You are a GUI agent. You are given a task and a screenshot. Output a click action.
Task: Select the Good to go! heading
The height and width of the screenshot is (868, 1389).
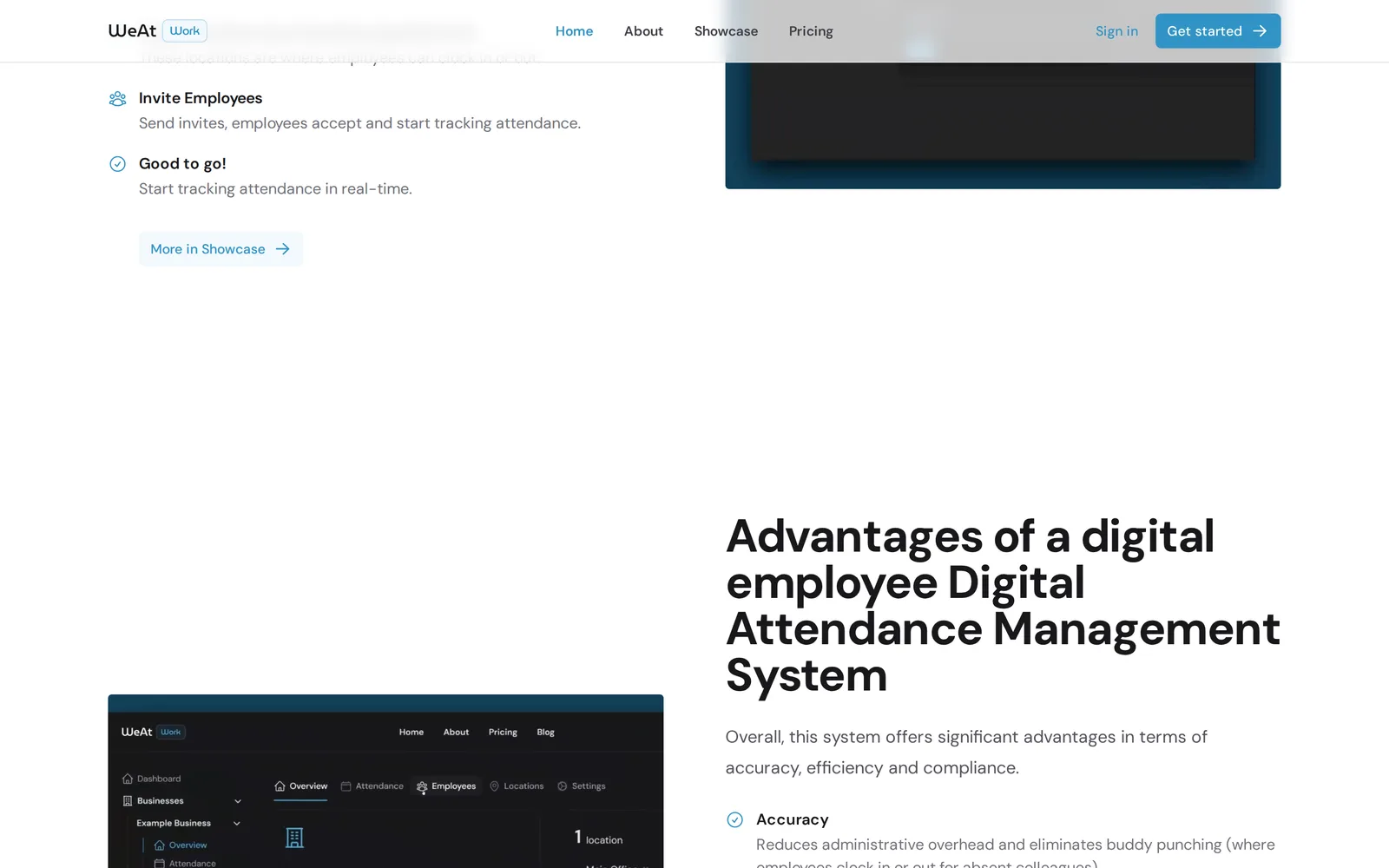click(182, 164)
